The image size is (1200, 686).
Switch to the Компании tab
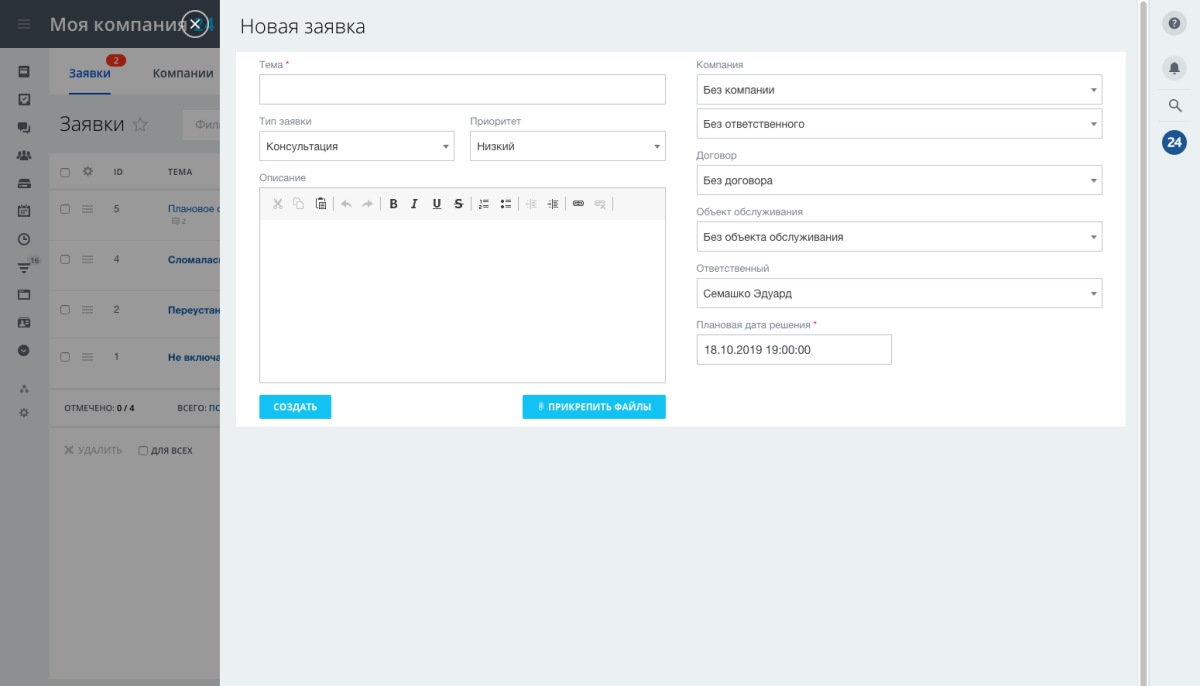[182, 72]
